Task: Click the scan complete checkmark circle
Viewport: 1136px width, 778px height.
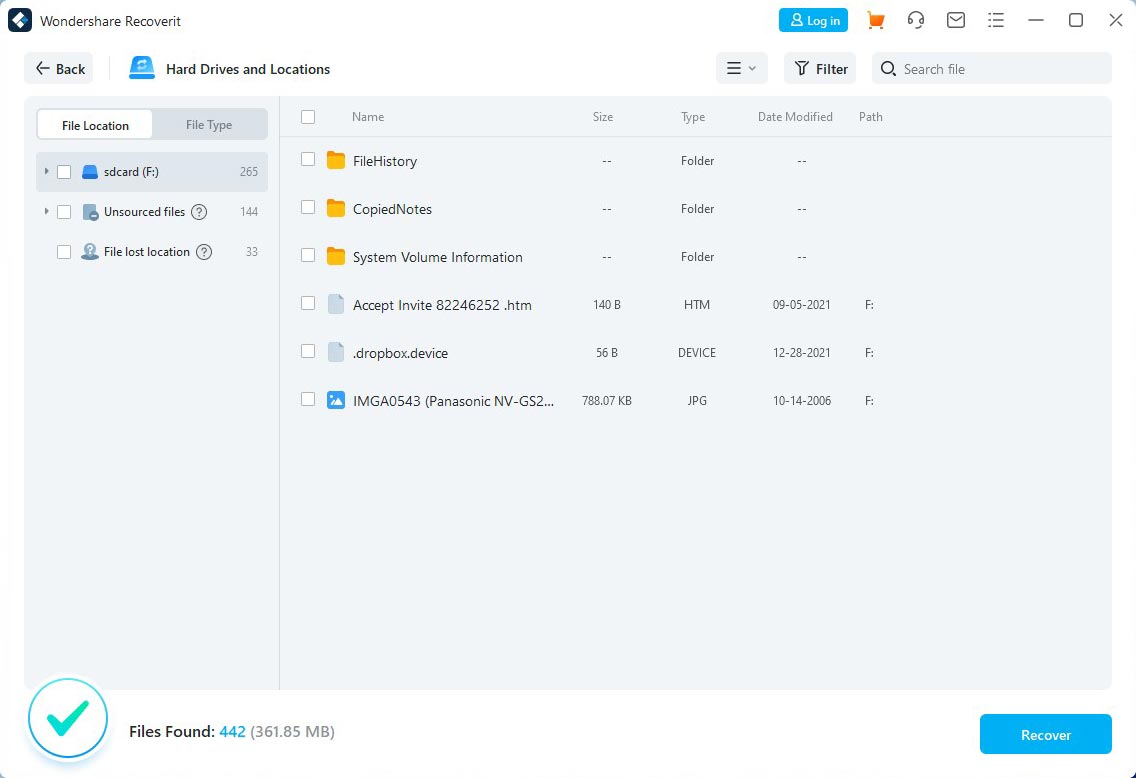Action: [68, 718]
